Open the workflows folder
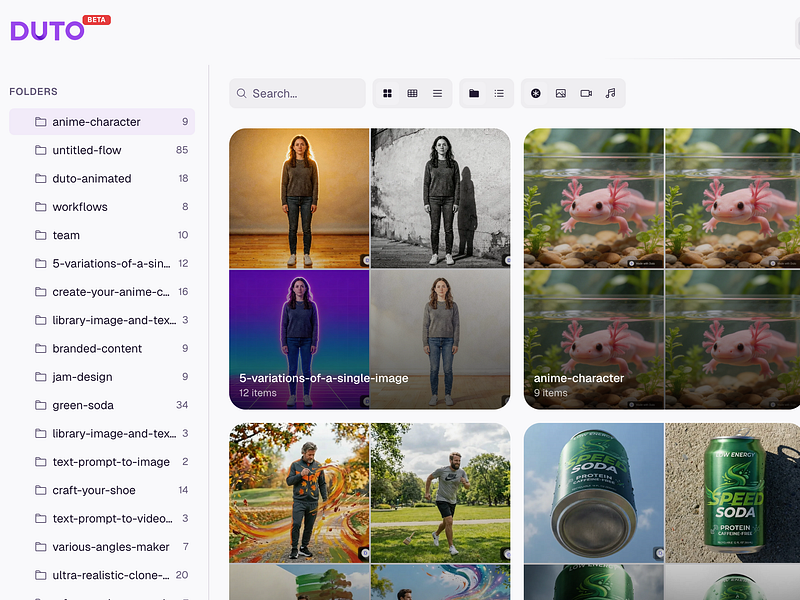The height and width of the screenshot is (600, 800). tap(102, 207)
